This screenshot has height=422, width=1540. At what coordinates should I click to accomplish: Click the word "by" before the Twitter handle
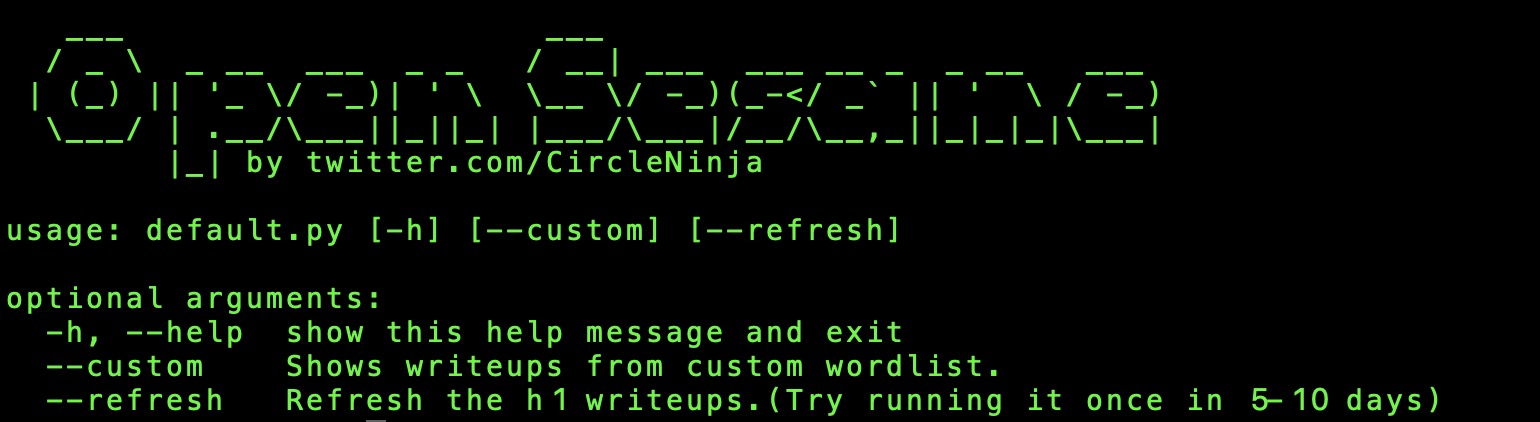pyautogui.click(x=265, y=163)
